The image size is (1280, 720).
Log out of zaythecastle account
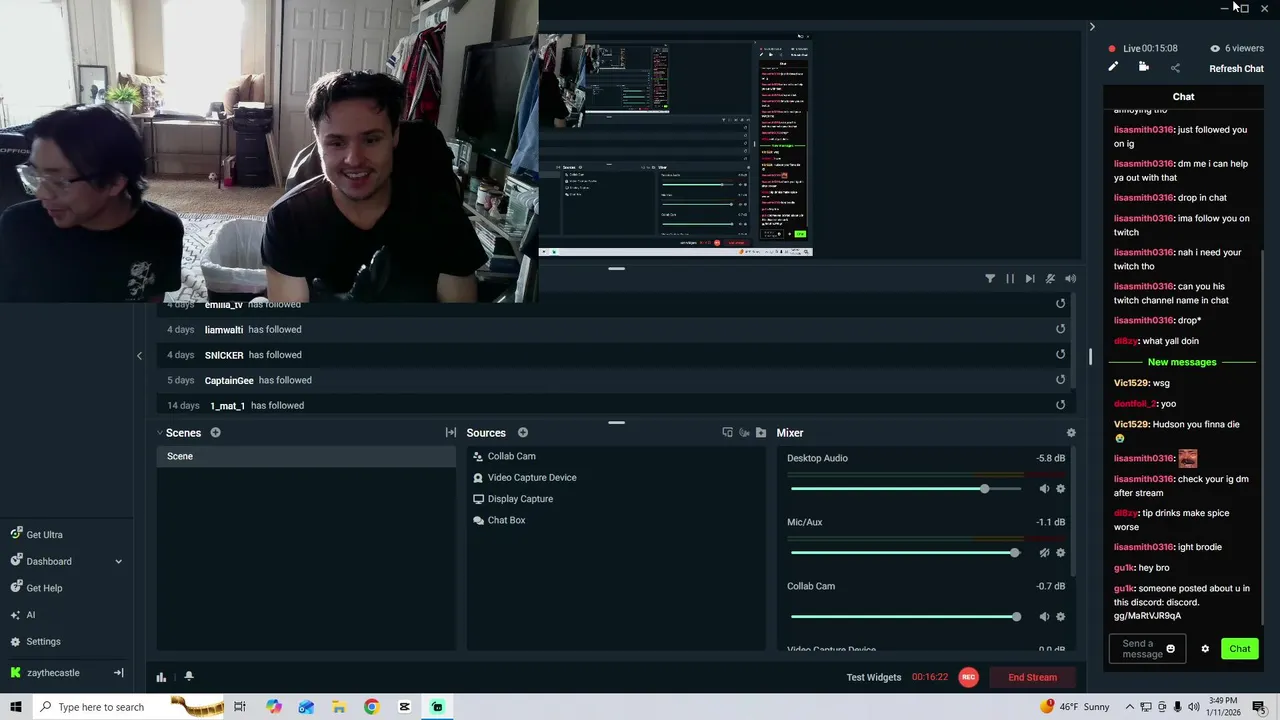click(118, 673)
